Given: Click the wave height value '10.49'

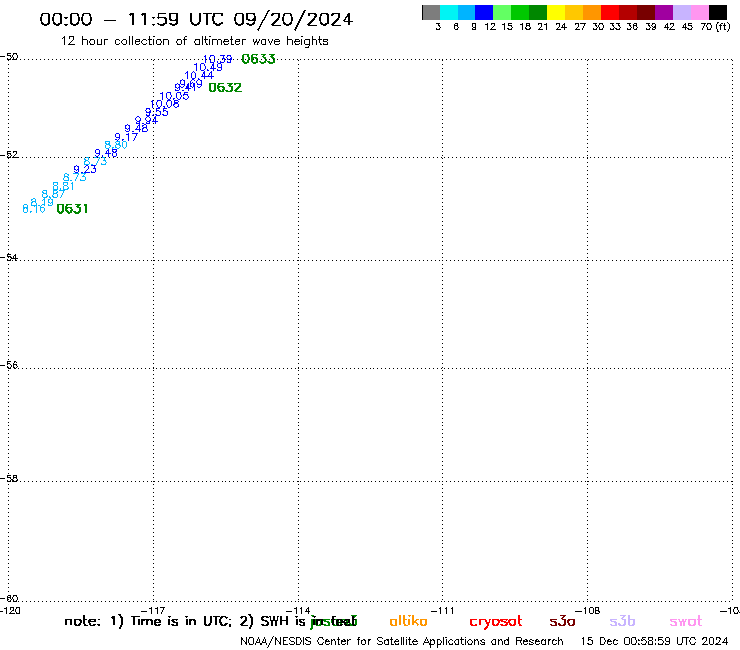Looking at the screenshot, I should pyautogui.click(x=208, y=67).
